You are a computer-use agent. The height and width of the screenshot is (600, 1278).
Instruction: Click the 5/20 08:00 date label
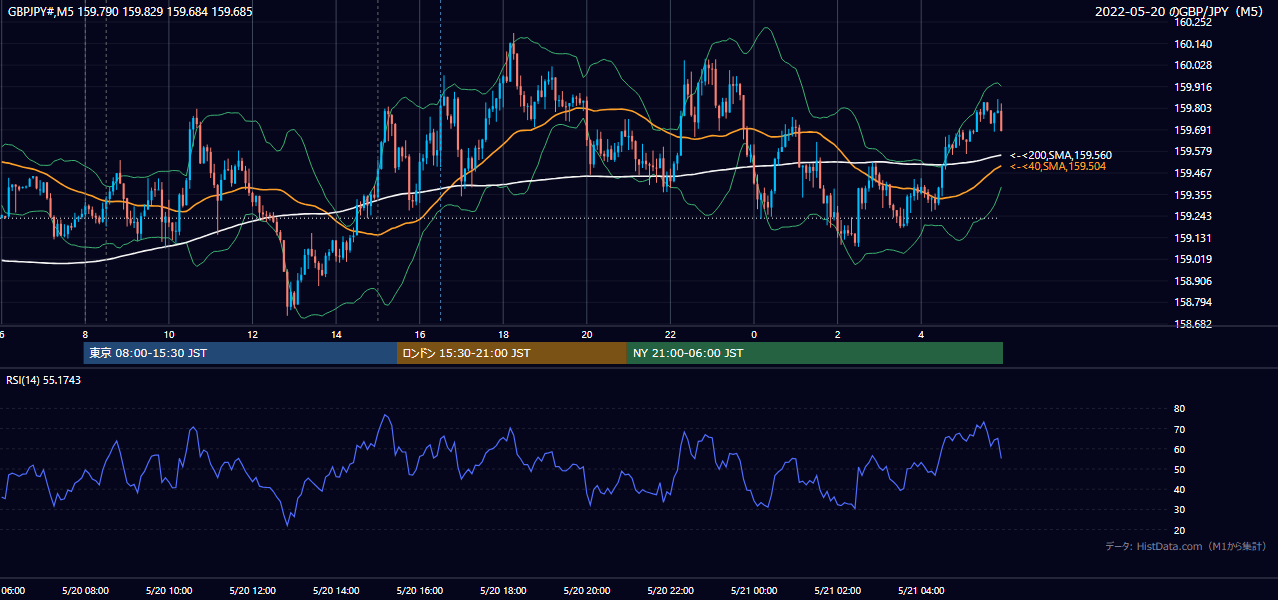coord(85,591)
